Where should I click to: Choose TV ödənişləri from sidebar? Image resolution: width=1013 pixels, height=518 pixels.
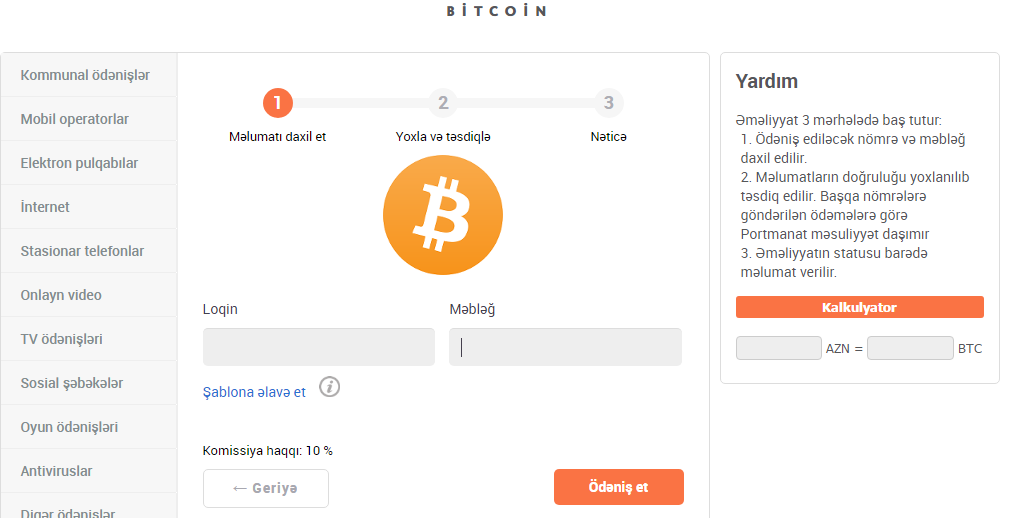coord(62,339)
